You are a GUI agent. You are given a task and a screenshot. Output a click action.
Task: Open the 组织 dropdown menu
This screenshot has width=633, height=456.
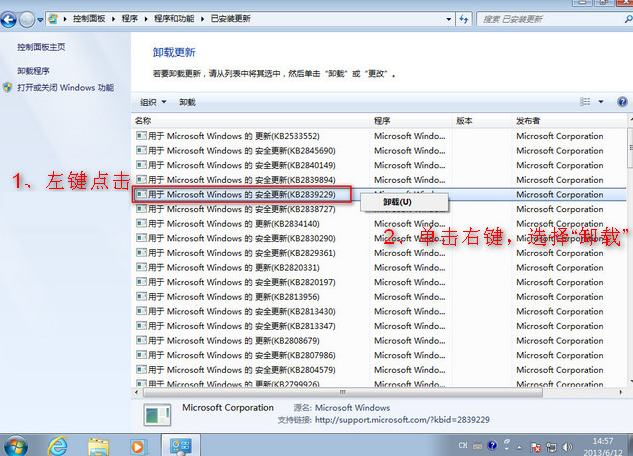click(x=153, y=102)
